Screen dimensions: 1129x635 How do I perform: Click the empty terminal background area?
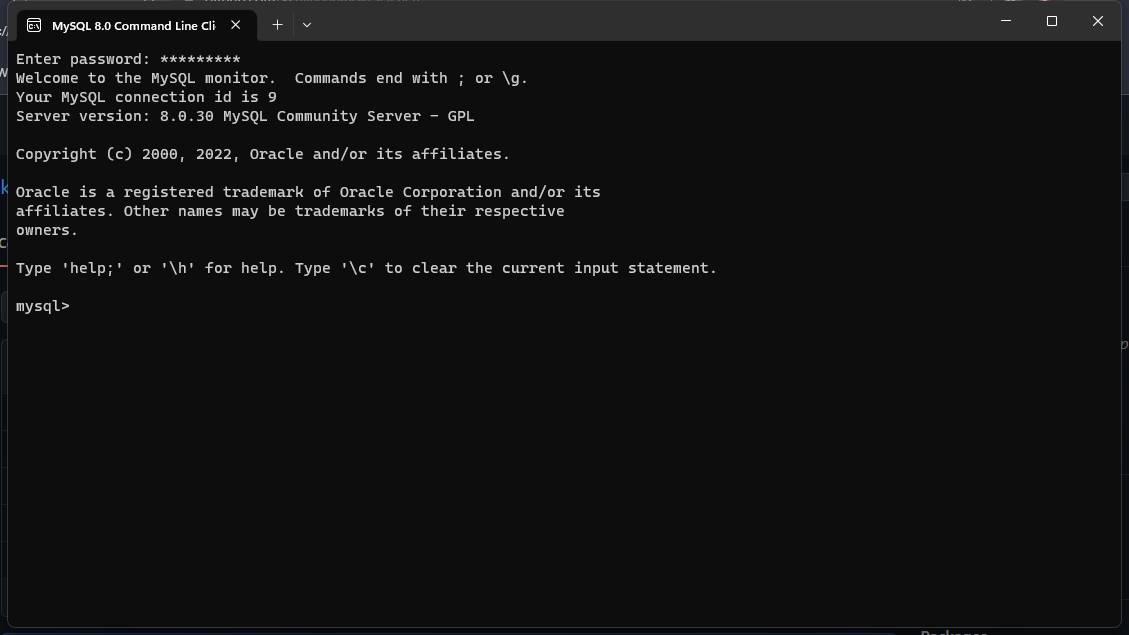tap(560, 470)
